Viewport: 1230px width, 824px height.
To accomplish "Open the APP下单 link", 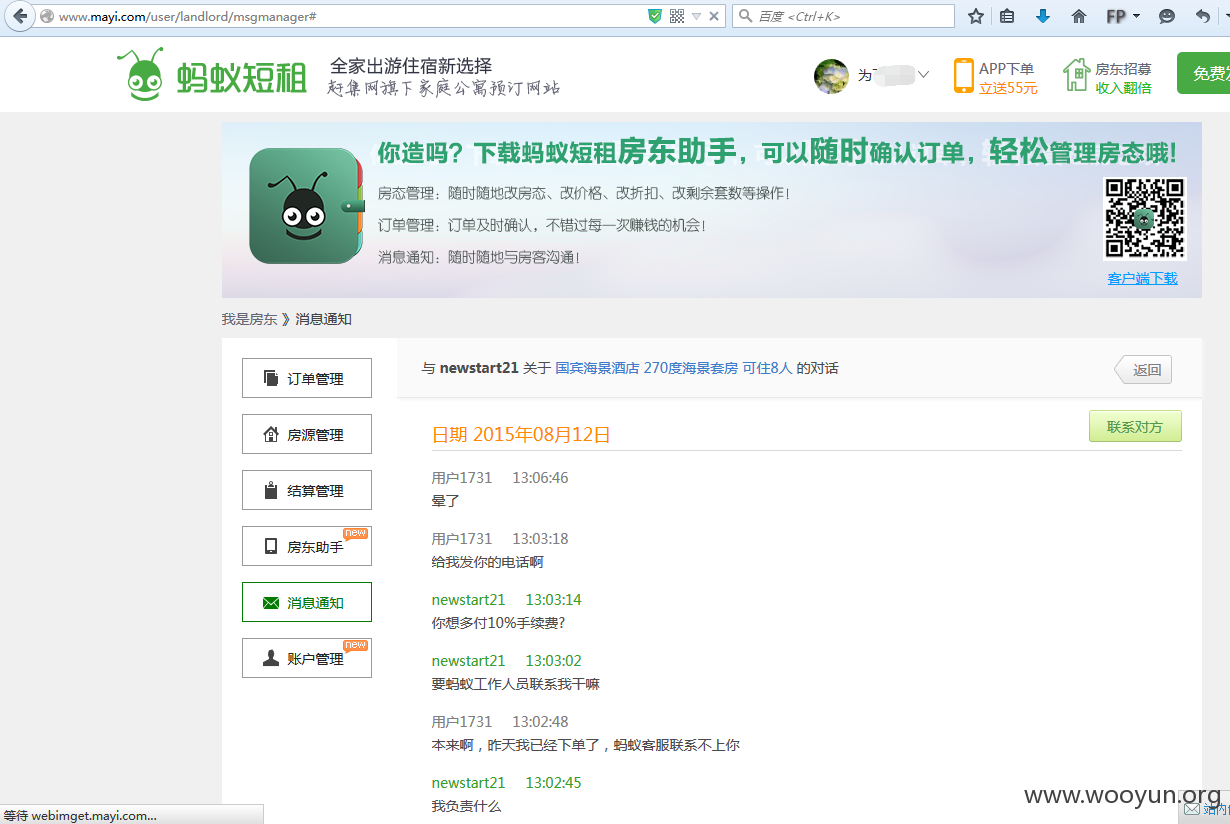I will tap(1006, 68).
